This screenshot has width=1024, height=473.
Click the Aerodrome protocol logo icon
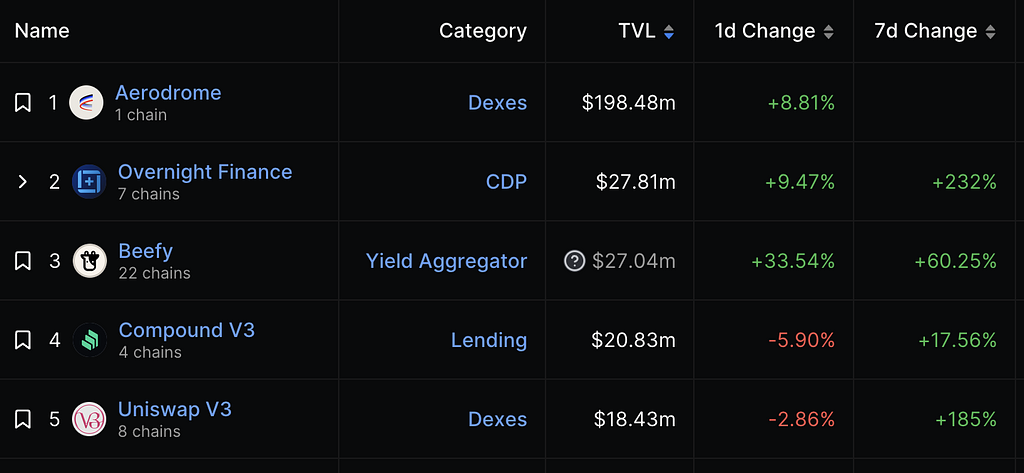86,103
